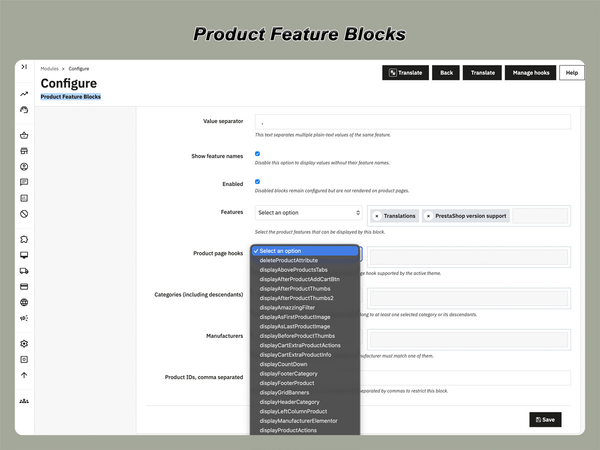Choose 'Select an option' in hooks list
The width and height of the screenshot is (600, 450).
coord(305,251)
